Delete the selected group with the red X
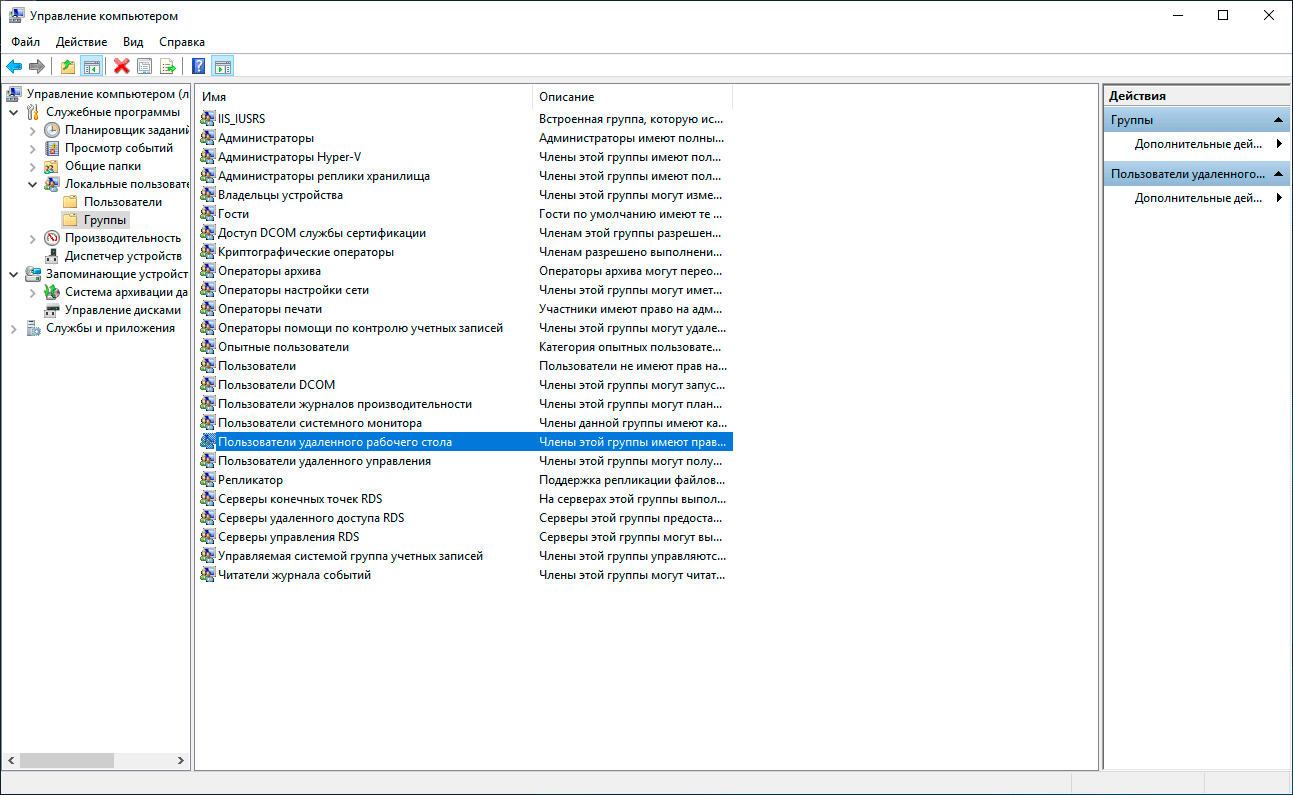Image resolution: width=1293 pixels, height=795 pixels. pyautogui.click(x=122, y=67)
